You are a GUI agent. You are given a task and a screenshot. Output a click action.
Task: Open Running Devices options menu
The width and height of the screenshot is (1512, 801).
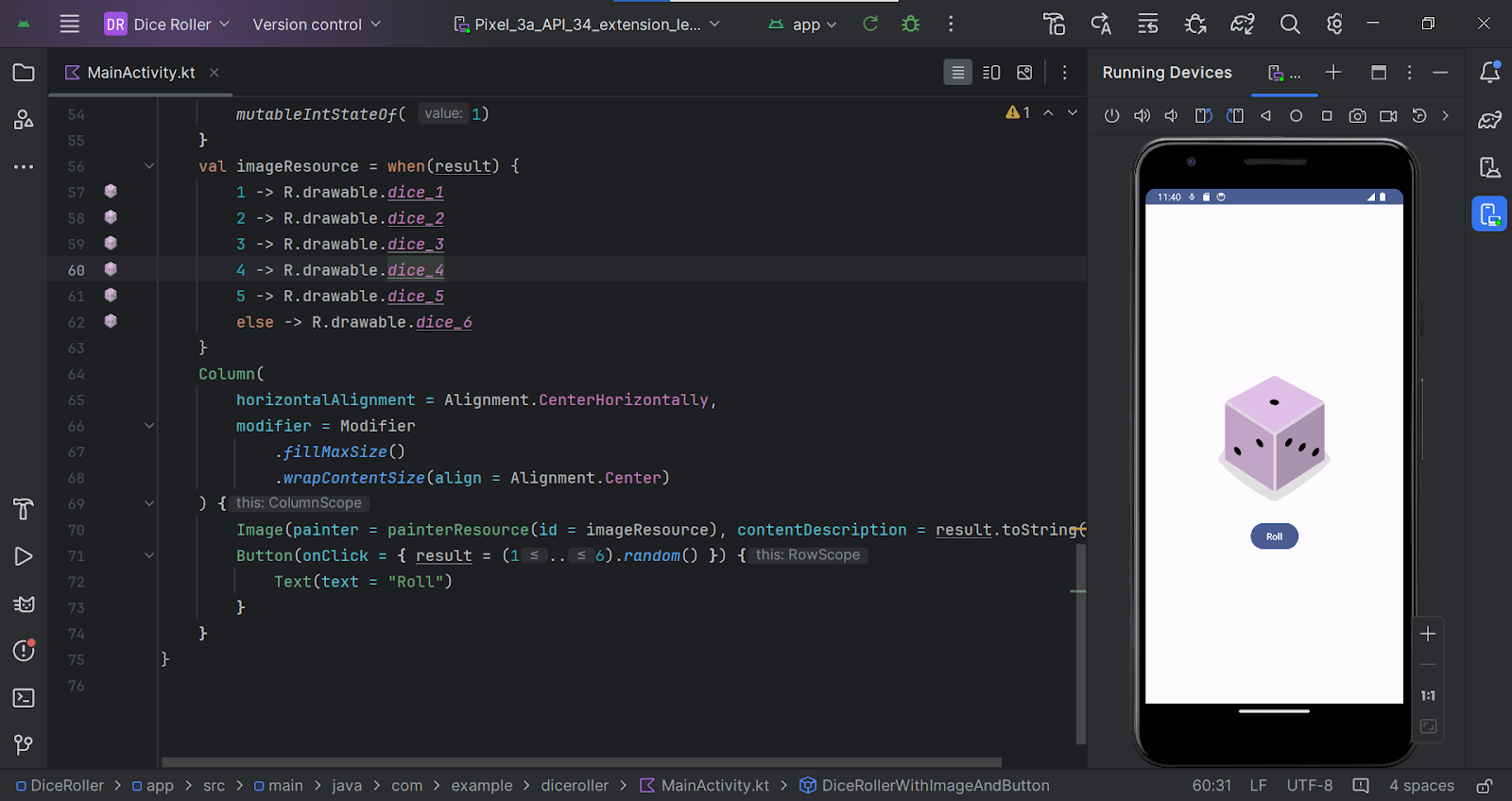pyautogui.click(x=1409, y=73)
